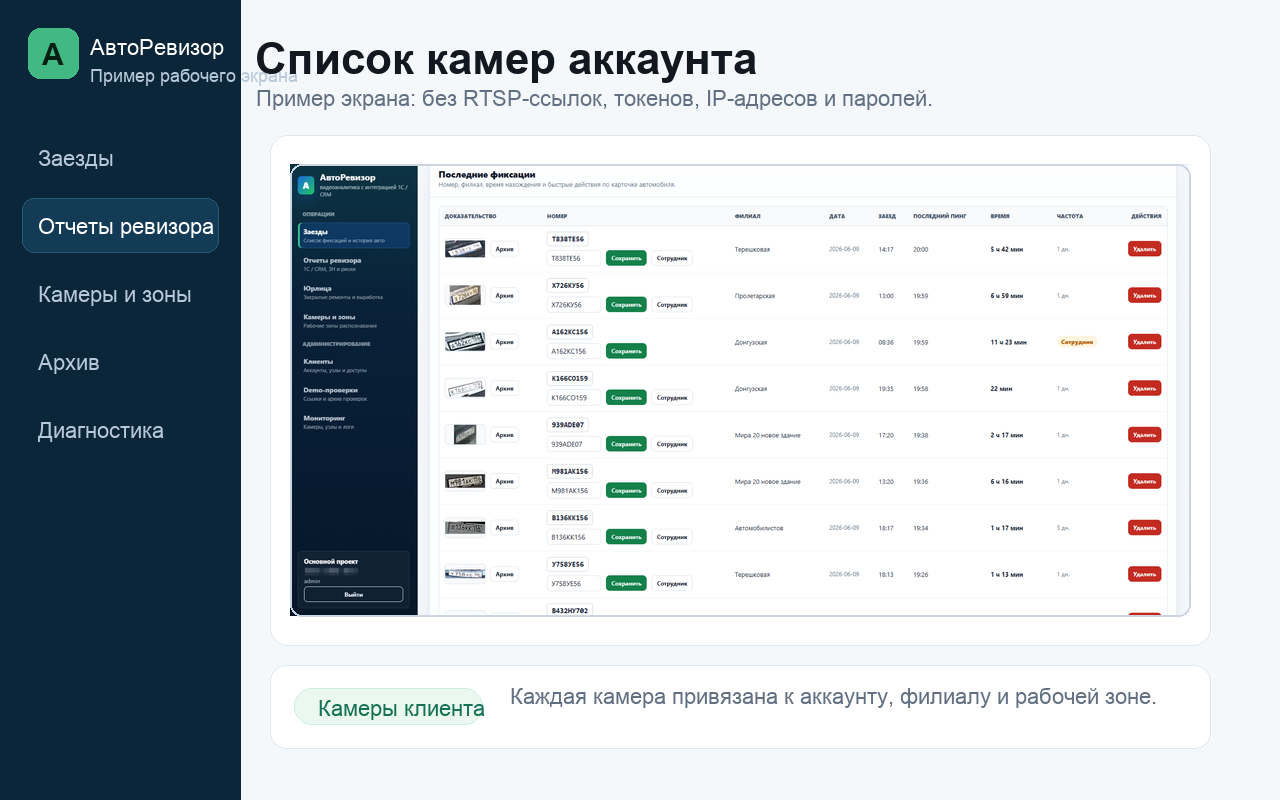Click the Список камер аккаунта page title
The height and width of the screenshot is (800, 1280).
506,60
